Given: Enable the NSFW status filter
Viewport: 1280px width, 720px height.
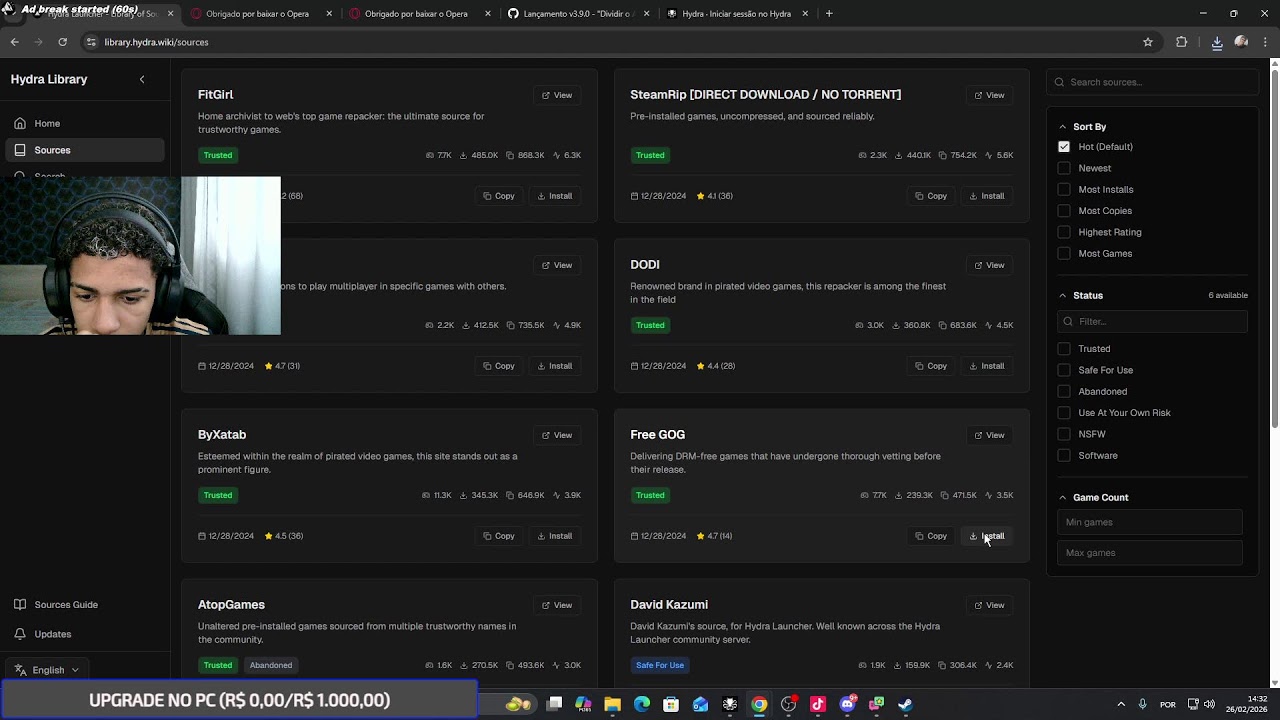Looking at the screenshot, I should click(x=1064, y=434).
